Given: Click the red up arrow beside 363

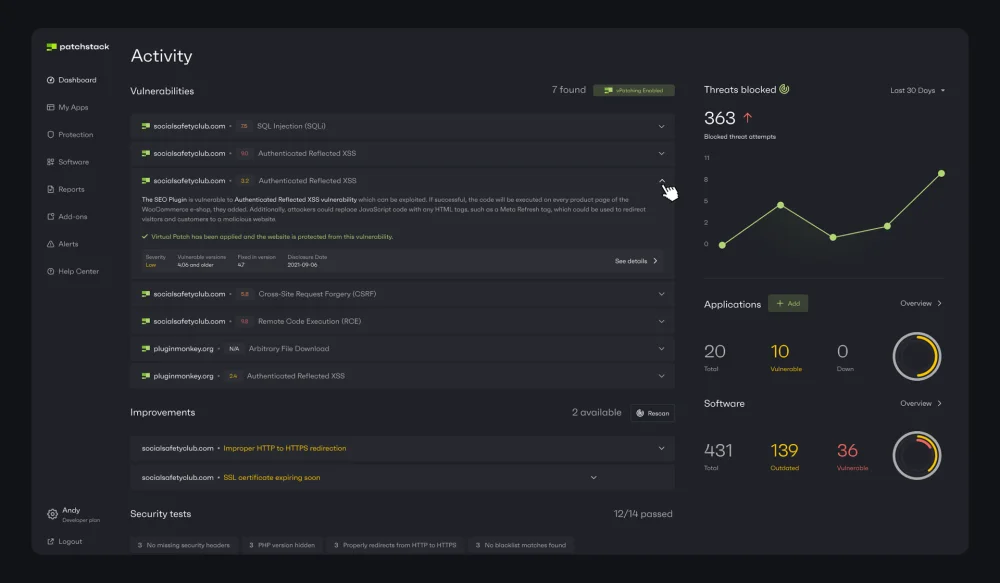Looking at the screenshot, I should click(x=747, y=118).
